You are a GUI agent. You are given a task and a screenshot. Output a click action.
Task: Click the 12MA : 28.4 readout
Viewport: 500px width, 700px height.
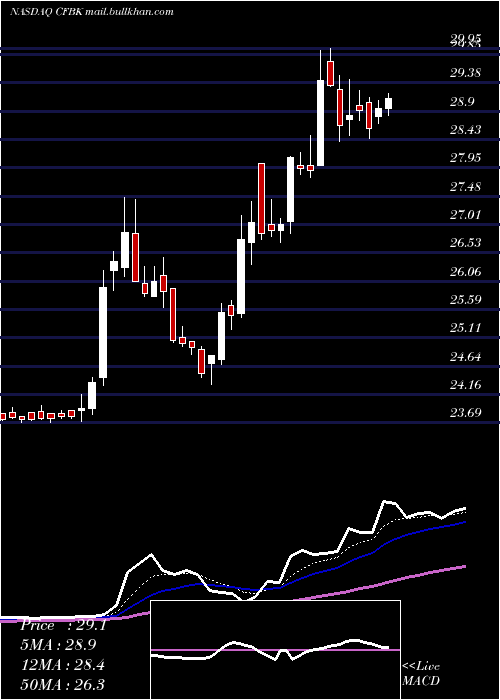tap(63, 665)
